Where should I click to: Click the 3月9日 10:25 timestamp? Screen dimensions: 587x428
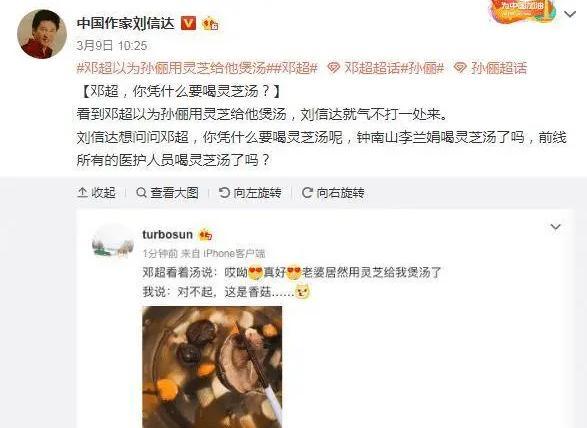click(x=112, y=46)
